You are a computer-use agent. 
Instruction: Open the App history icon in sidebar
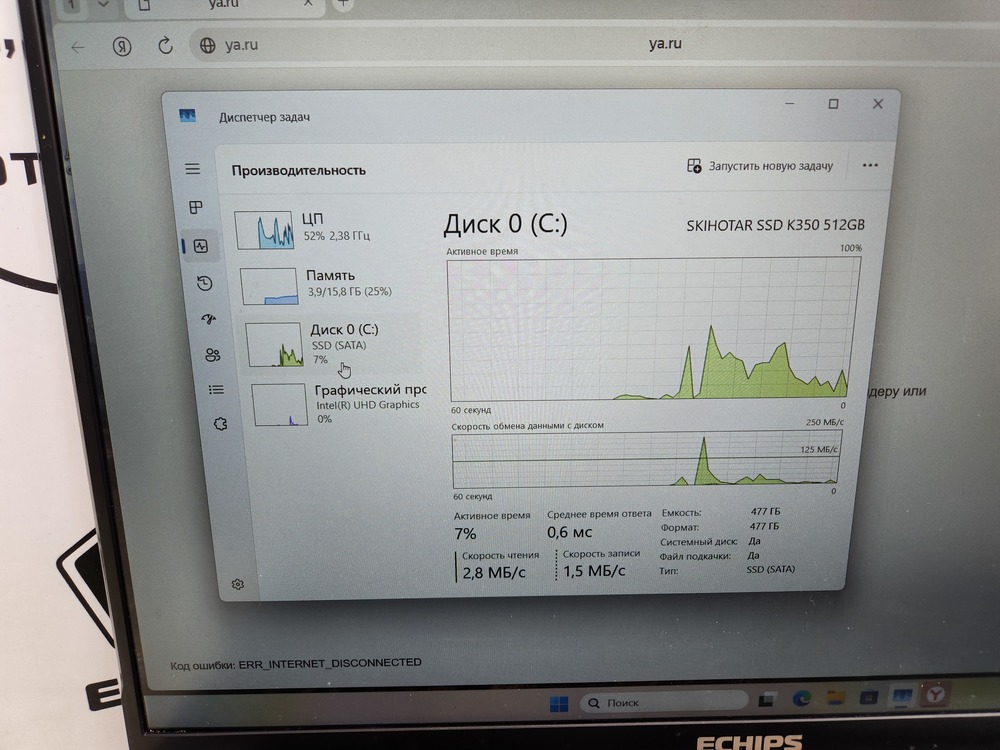pyautogui.click(x=204, y=284)
